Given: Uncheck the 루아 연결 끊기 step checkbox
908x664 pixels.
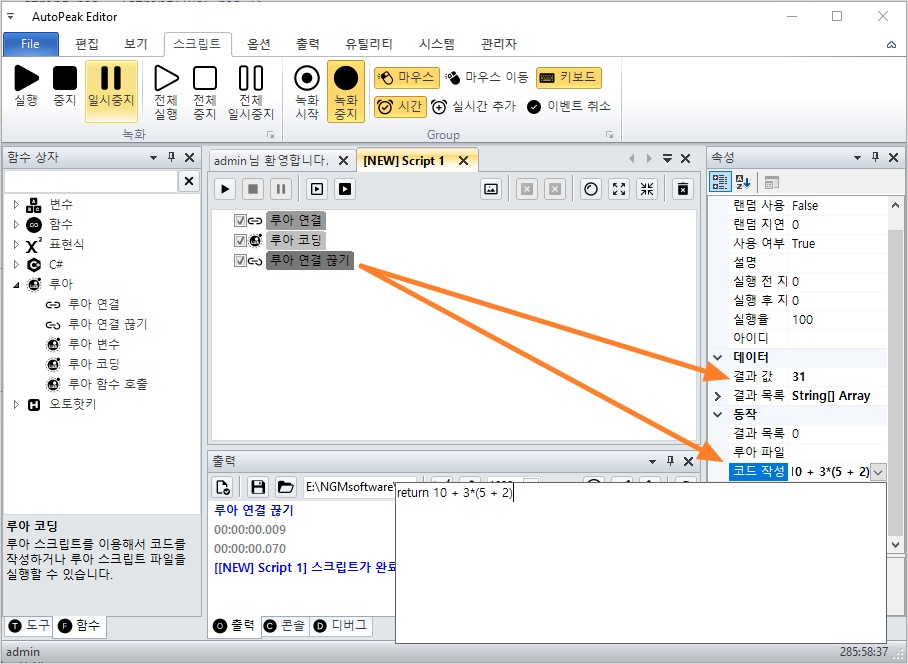Looking at the screenshot, I should (240, 261).
